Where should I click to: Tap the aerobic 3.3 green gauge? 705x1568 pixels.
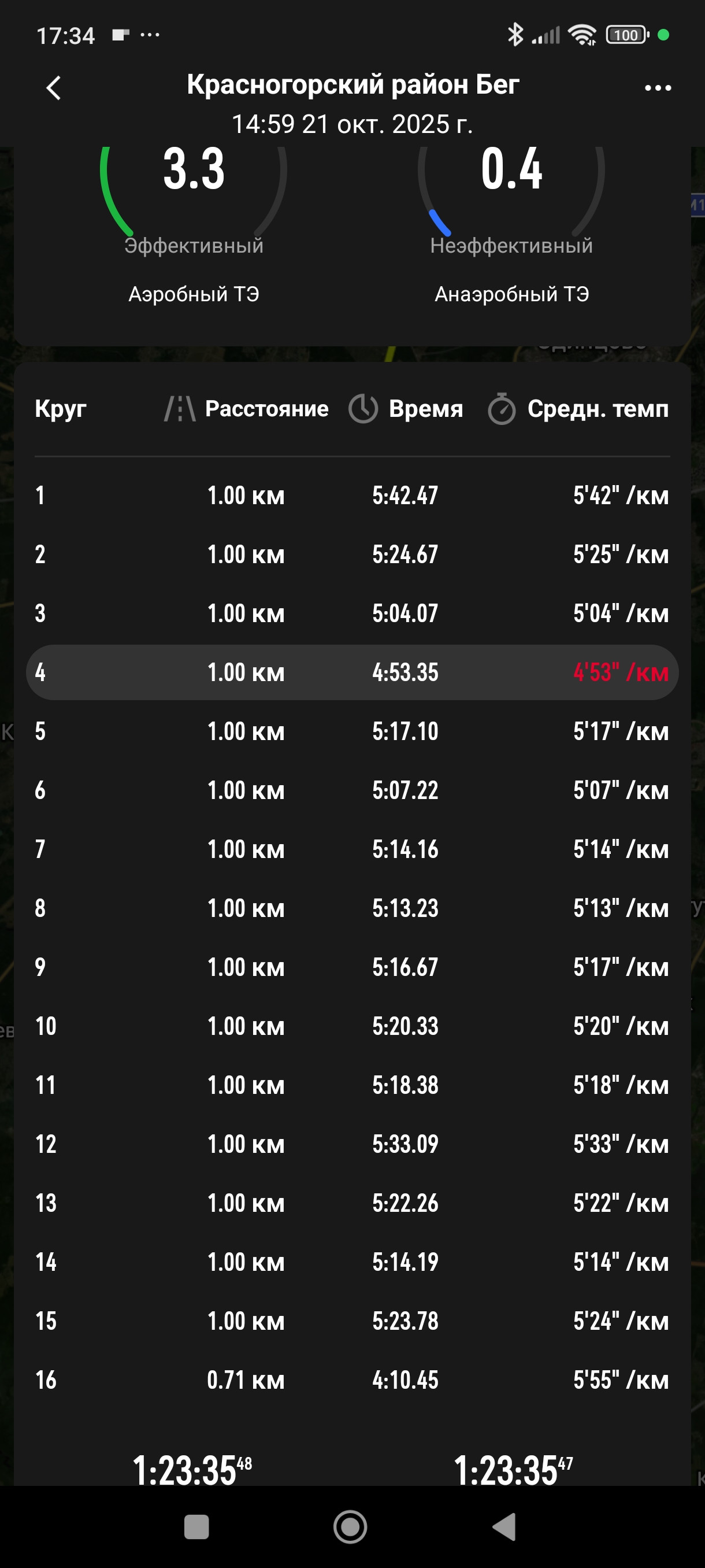click(x=194, y=192)
